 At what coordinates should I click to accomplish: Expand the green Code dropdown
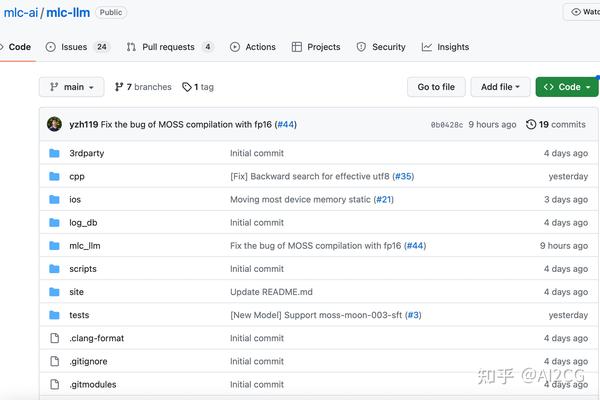tap(567, 87)
